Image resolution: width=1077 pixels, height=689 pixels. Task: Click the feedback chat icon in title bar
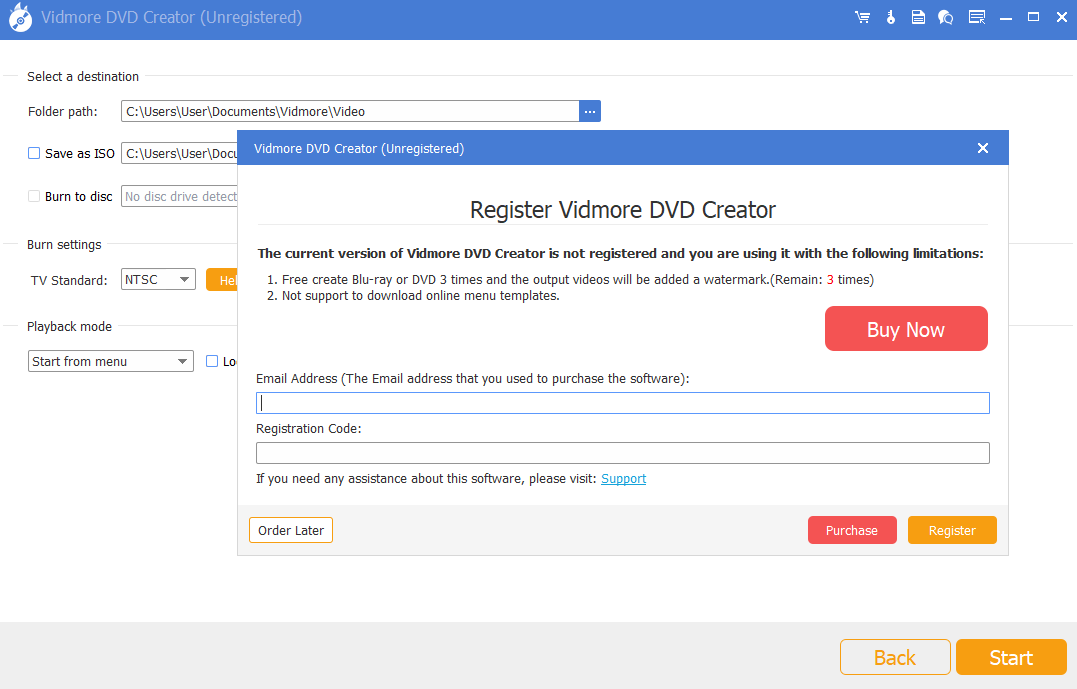(945, 17)
